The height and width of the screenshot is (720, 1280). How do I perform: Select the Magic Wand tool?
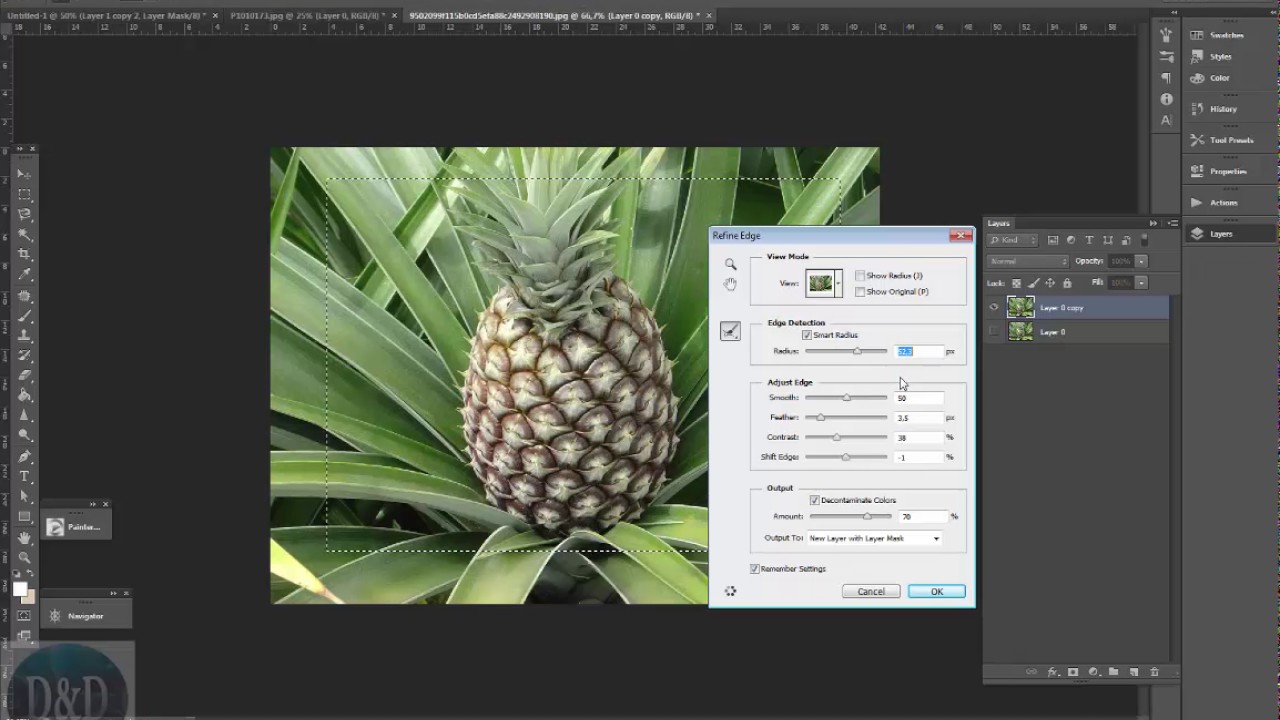click(25, 235)
